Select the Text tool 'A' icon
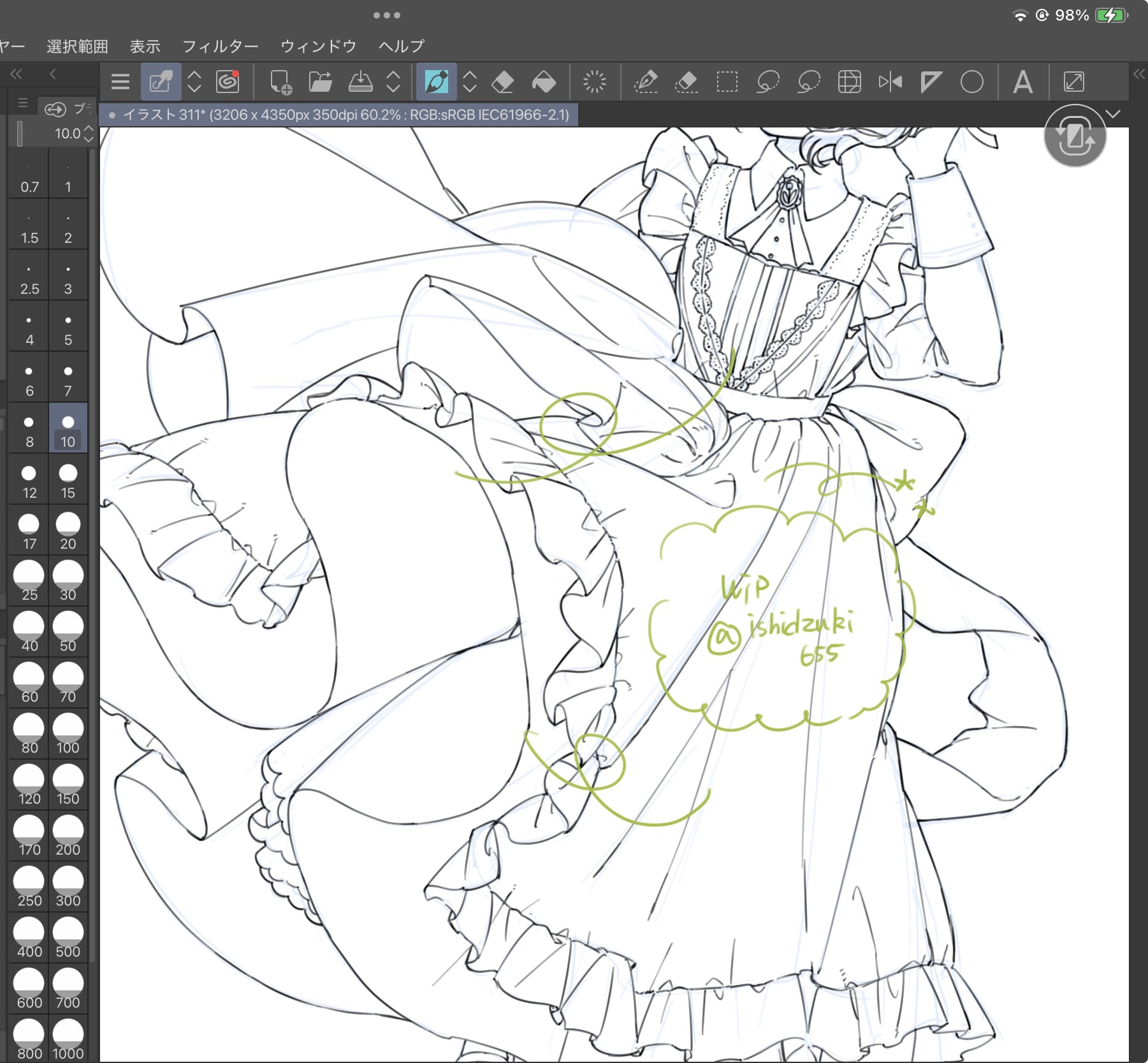Screen dimensions: 1148x1063 tap(1022, 82)
